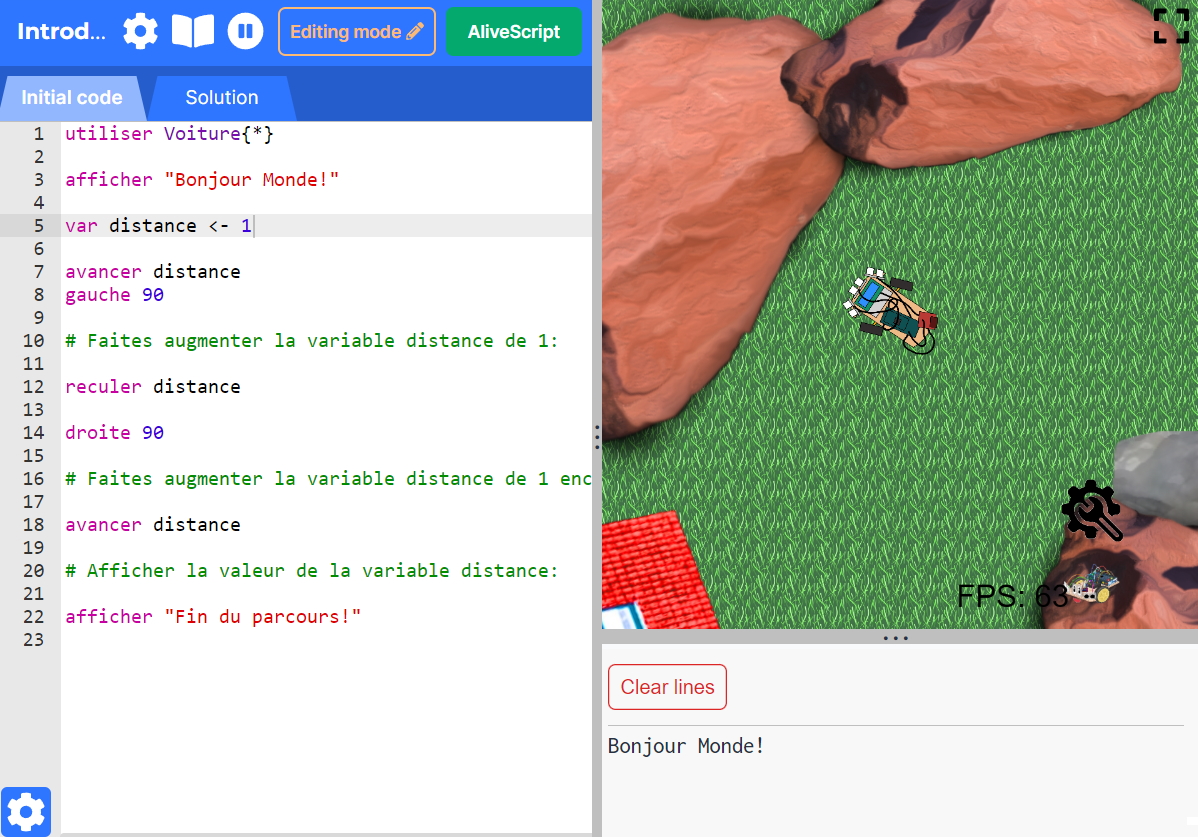Viewport: 1198px width, 837px height.
Task: Switch to the Initial code tab
Action: 70,97
